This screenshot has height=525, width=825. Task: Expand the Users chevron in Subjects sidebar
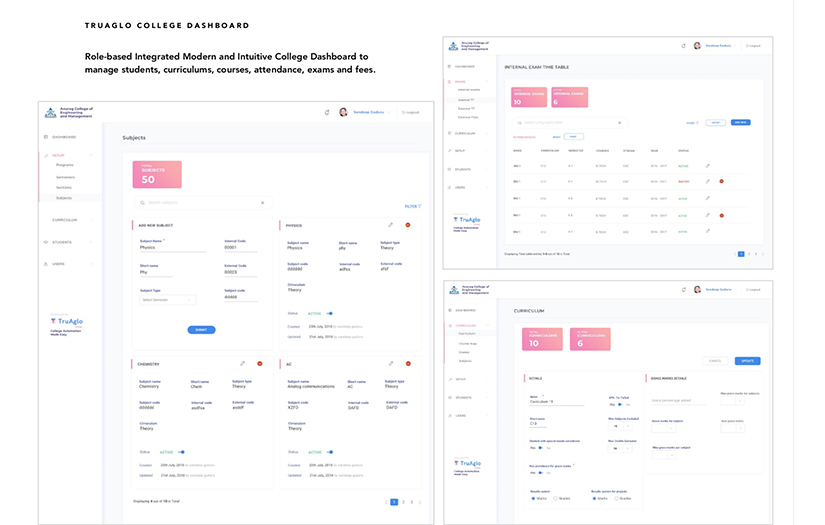point(91,264)
